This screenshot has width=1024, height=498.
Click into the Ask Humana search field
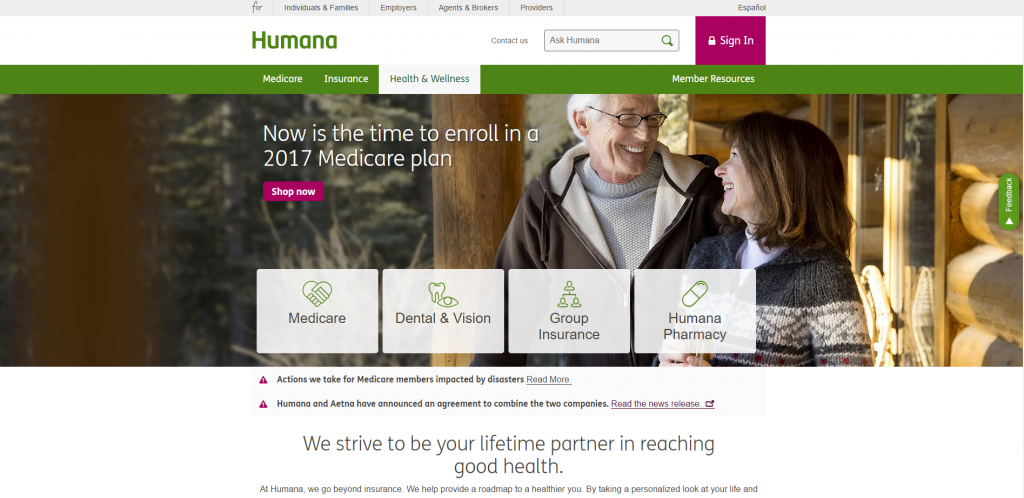(602, 40)
